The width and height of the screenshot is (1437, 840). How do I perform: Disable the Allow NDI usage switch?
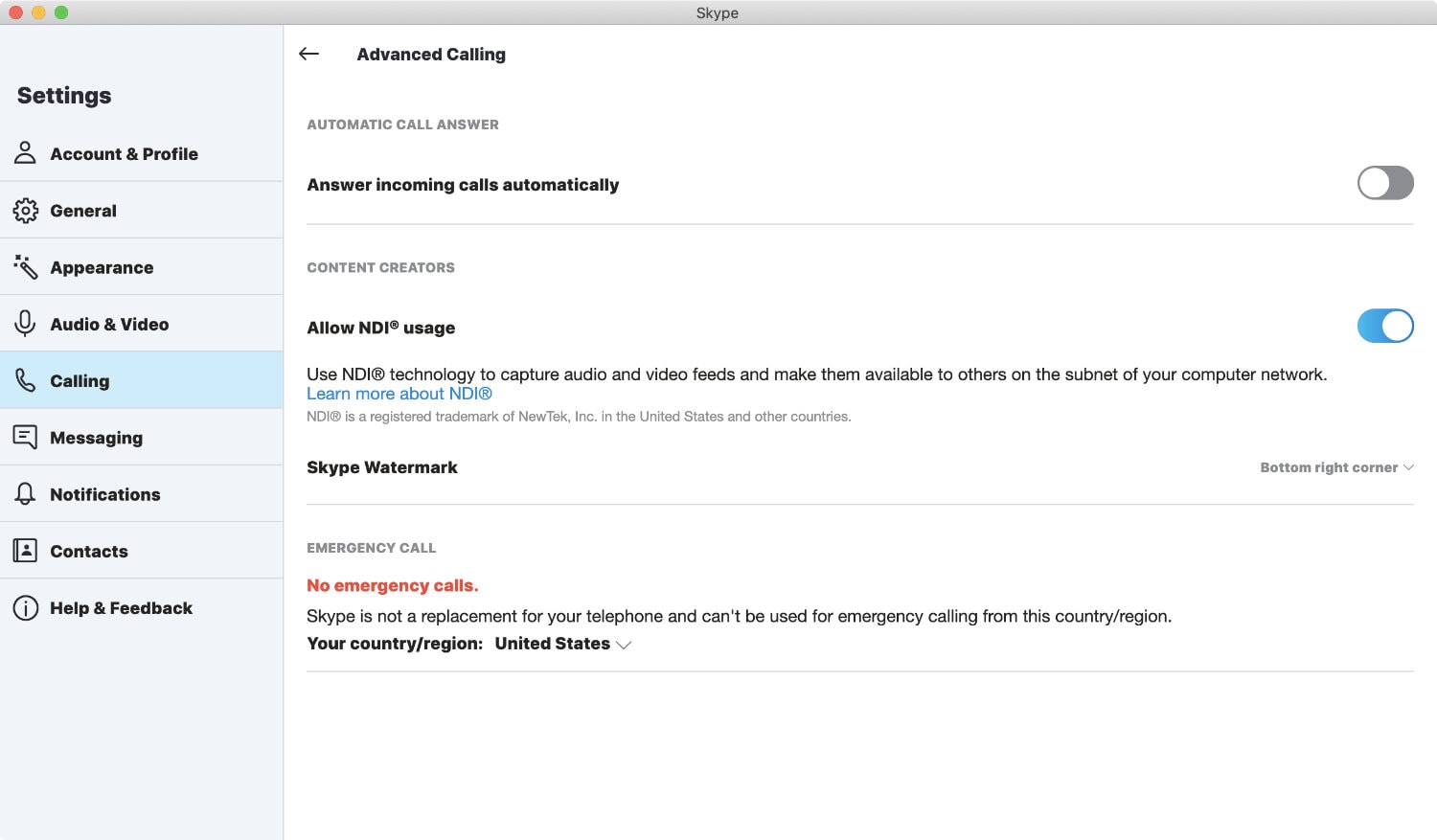[1385, 326]
